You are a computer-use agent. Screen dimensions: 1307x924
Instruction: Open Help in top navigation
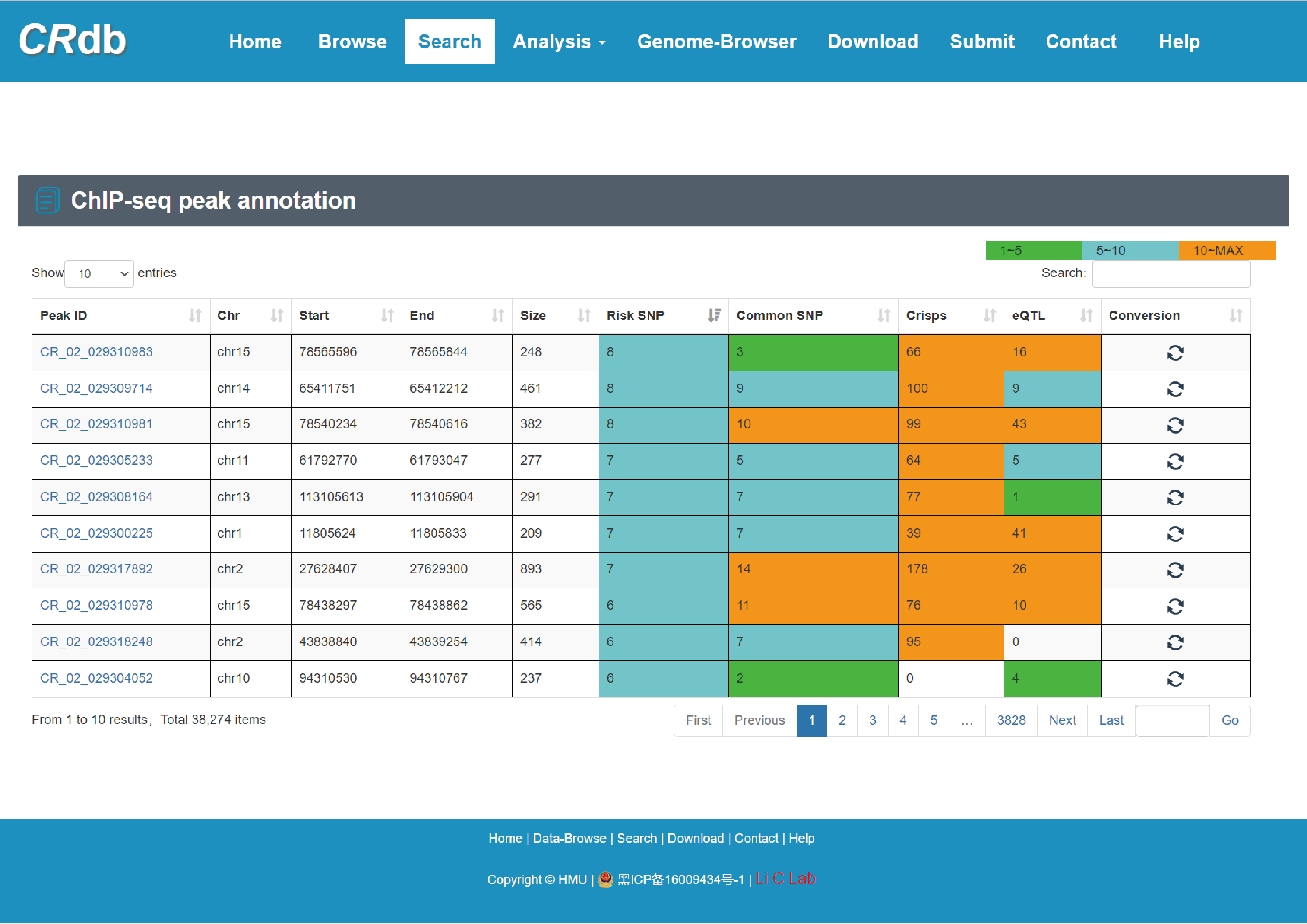coord(1179,42)
